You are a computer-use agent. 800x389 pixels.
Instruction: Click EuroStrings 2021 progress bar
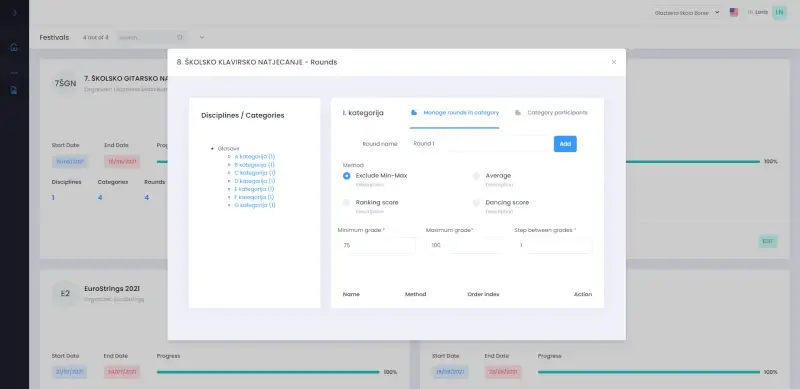[268, 372]
